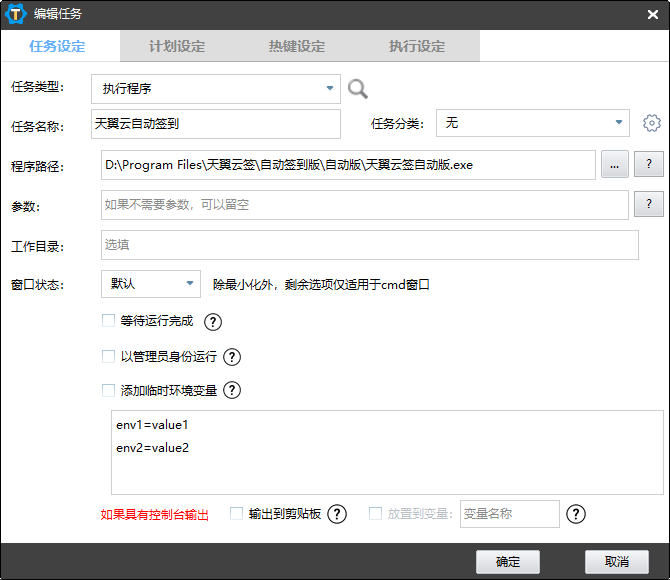Click the ? button beside 参数 field
Image resolution: width=670 pixels, height=580 pixels.
pyautogui.click(x=649, y=204)
